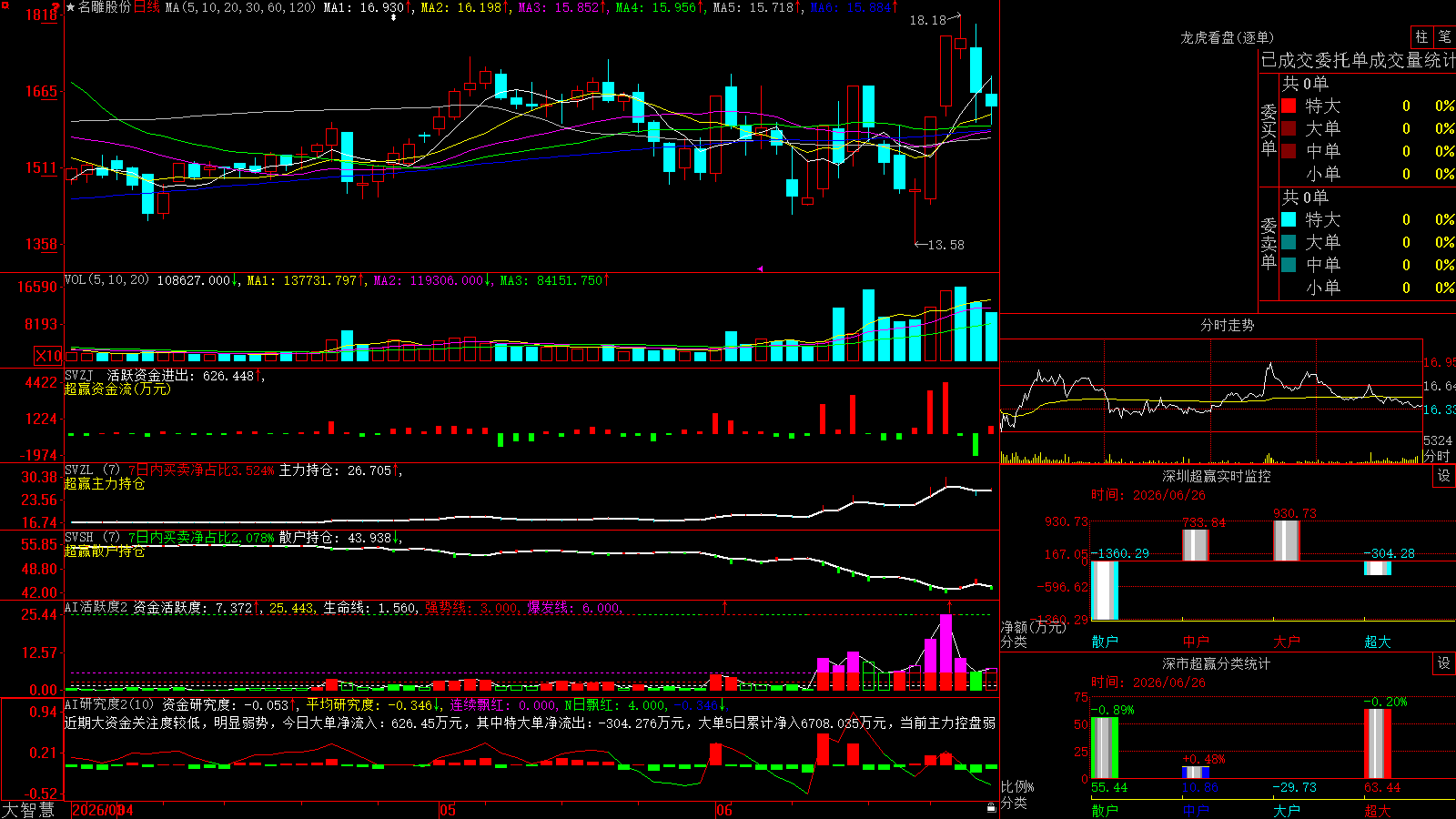Viewport: 1456px width, 819px height.
Task: Click the 大智慧 logo in bottom-left corner
Action: point(28,809)
